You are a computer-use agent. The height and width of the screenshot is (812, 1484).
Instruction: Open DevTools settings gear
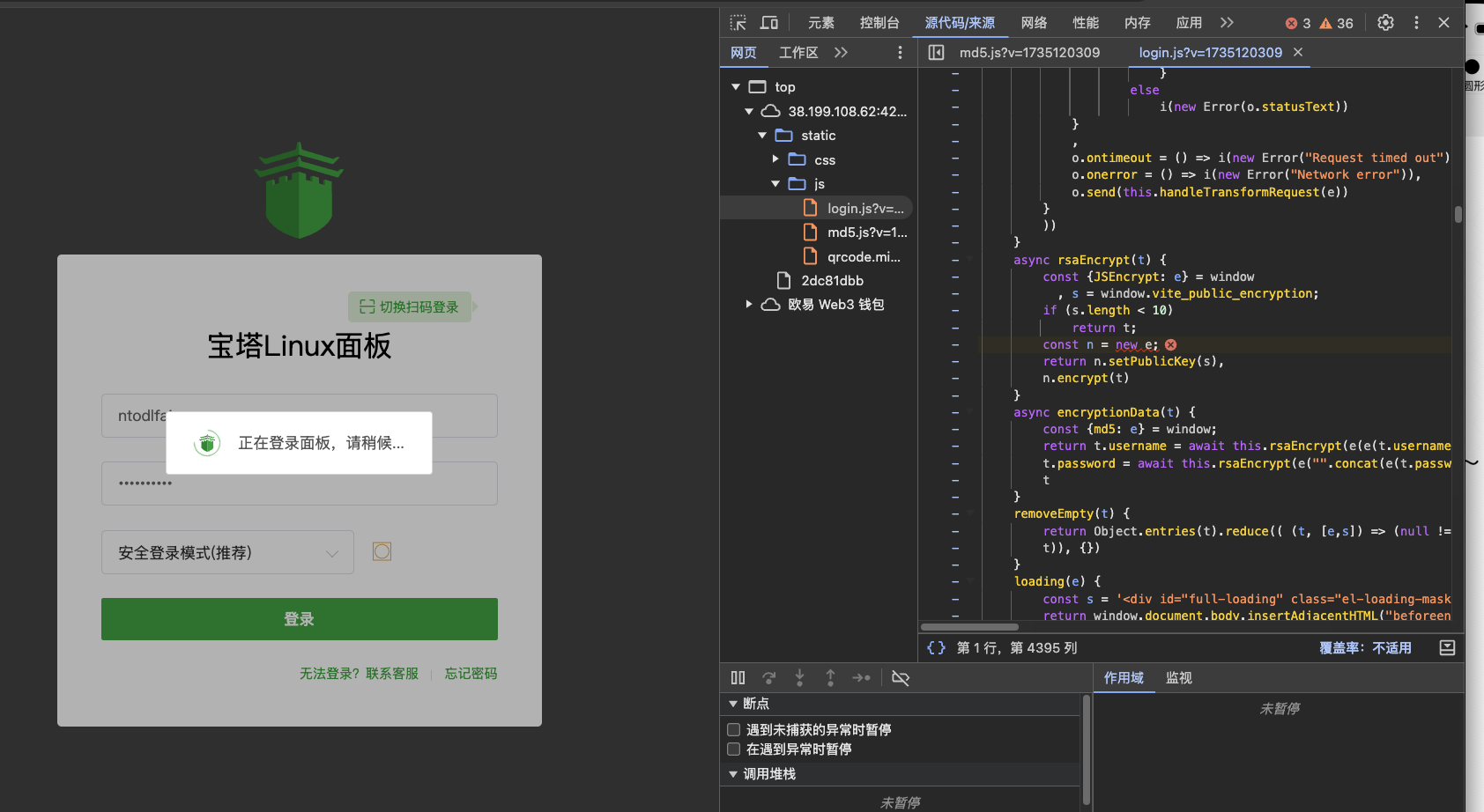[x=1385, y=23]
